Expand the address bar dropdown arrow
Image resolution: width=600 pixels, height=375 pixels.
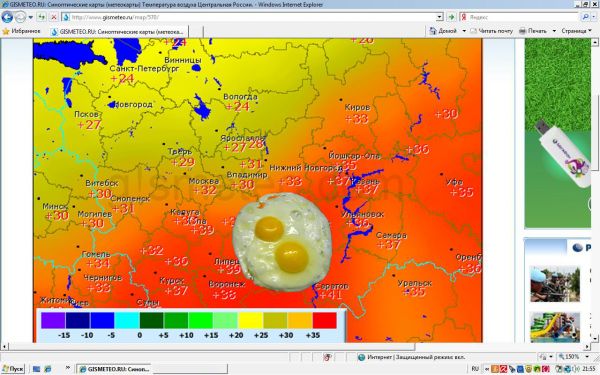click(x=440, y=17)
